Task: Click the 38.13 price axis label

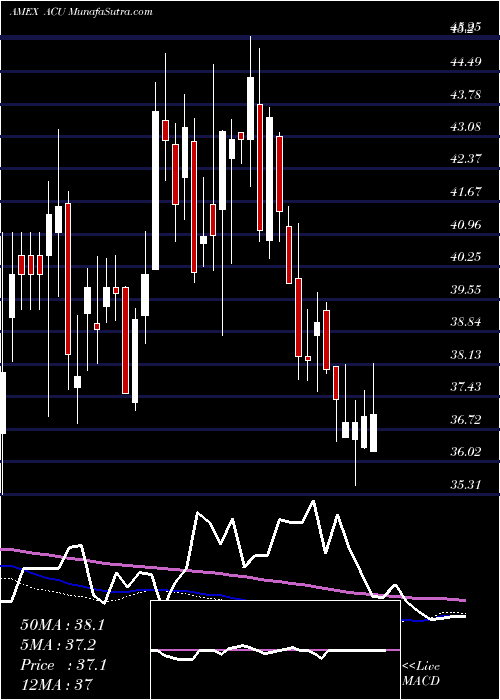Action: tap(466, 354)
